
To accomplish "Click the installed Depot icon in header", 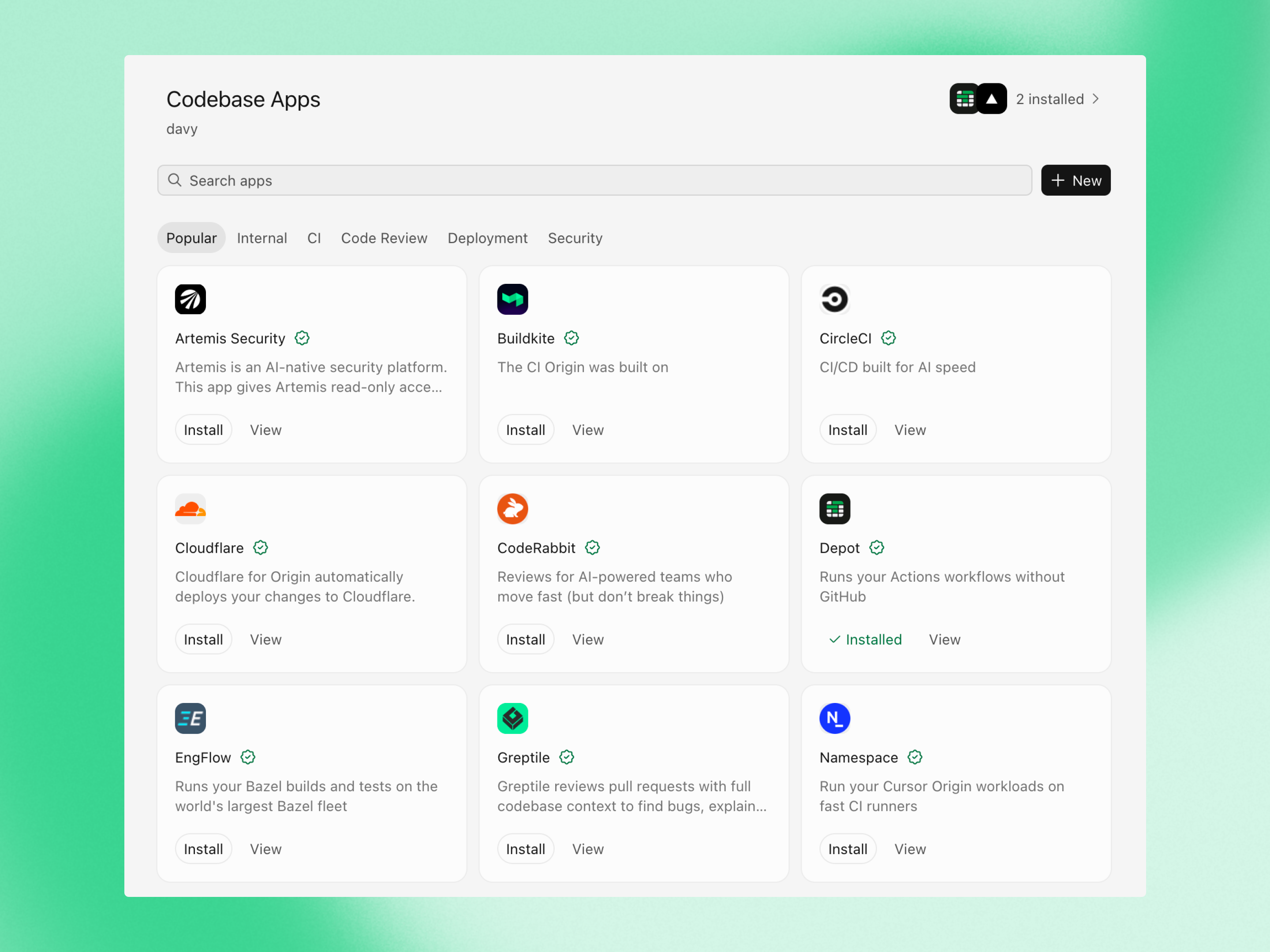I will point(964,99).
